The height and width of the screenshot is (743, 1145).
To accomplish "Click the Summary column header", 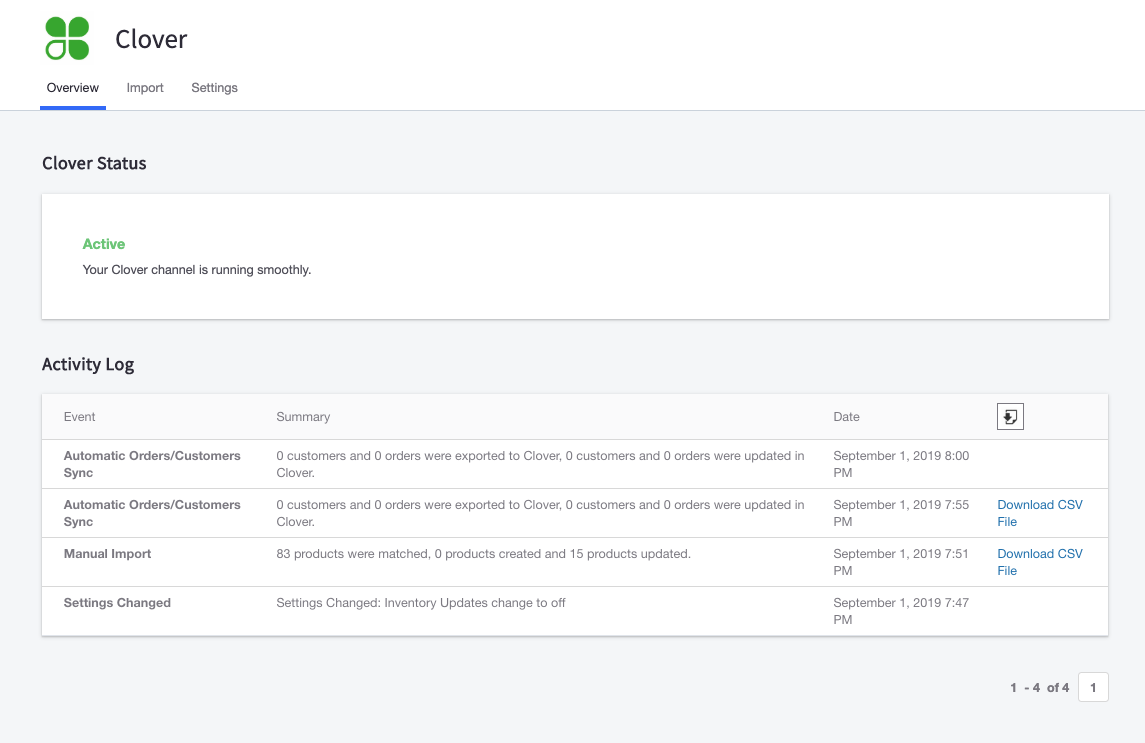I will click(303, 417).
